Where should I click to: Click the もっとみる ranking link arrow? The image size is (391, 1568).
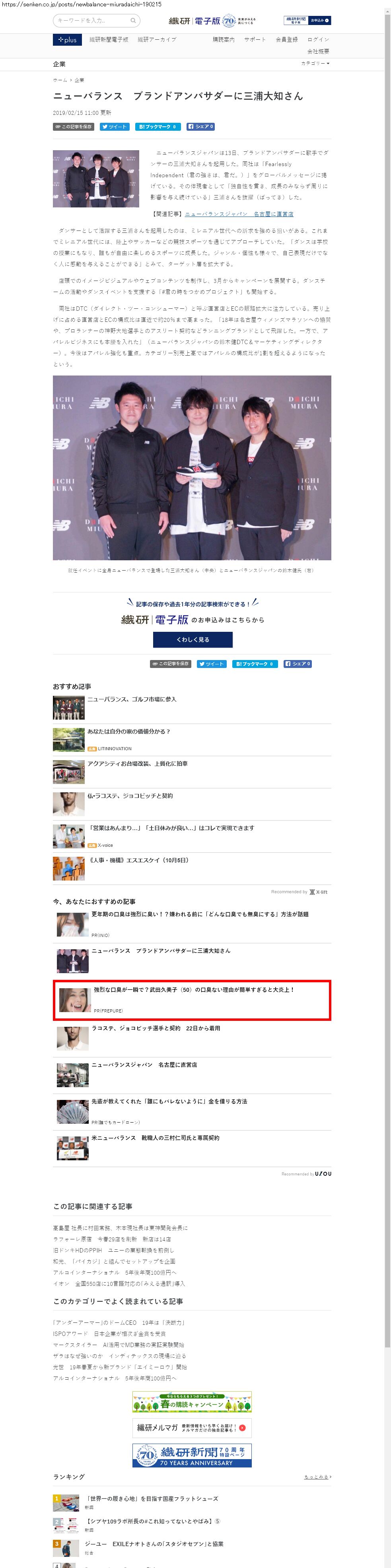click(x=318, y=1477)
